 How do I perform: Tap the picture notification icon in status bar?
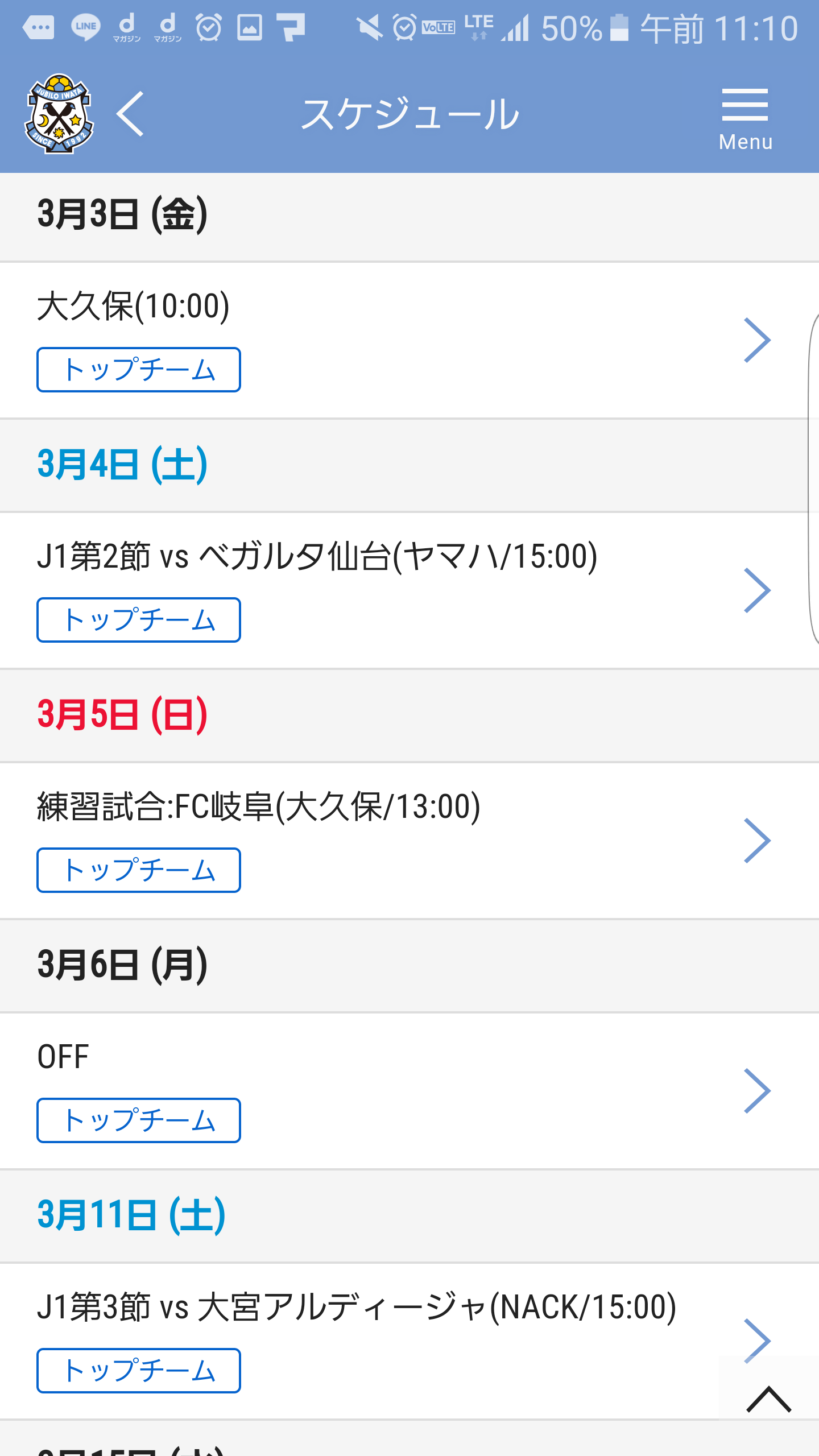coord(250,27)
